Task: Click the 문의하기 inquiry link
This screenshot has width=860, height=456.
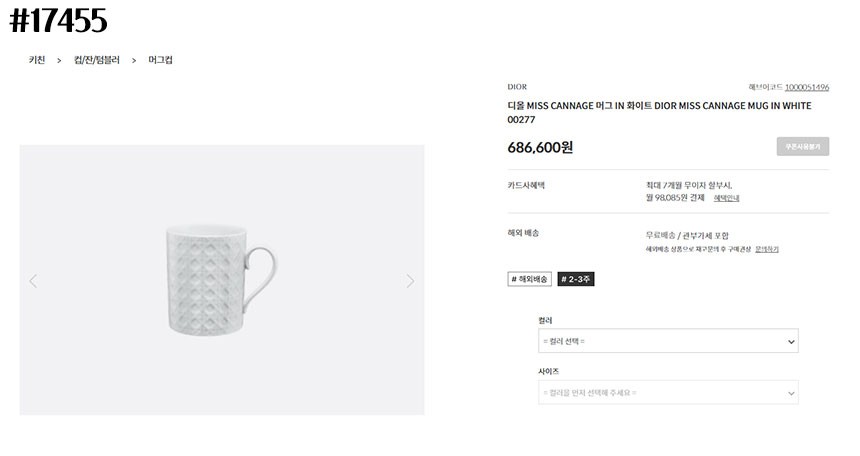Action: coord(767,249)
